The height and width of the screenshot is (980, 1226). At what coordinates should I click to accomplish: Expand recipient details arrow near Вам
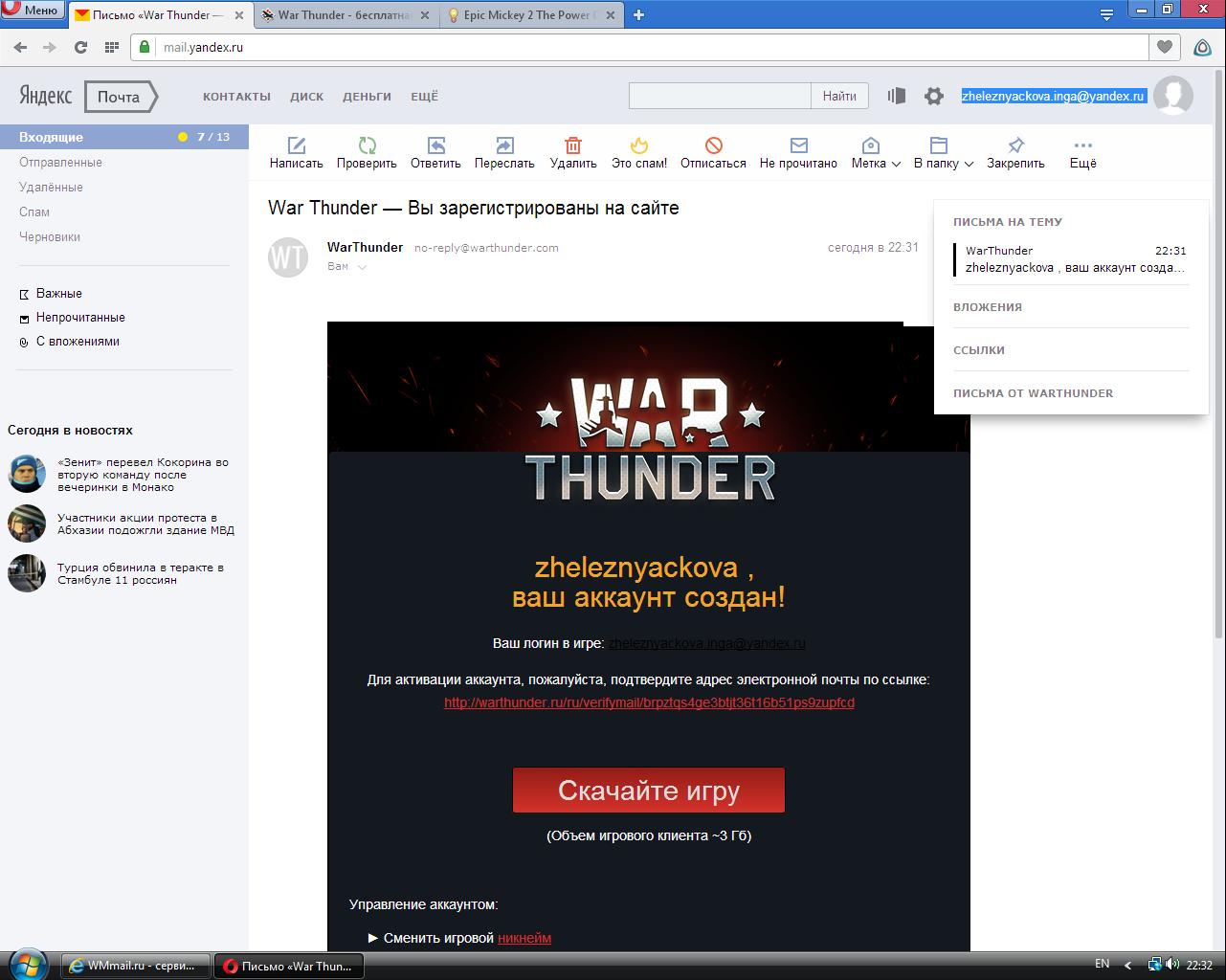(x=362, y=267)
